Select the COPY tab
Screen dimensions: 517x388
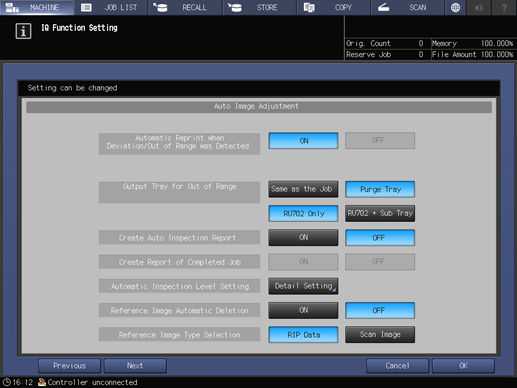(x=334, y=7)
